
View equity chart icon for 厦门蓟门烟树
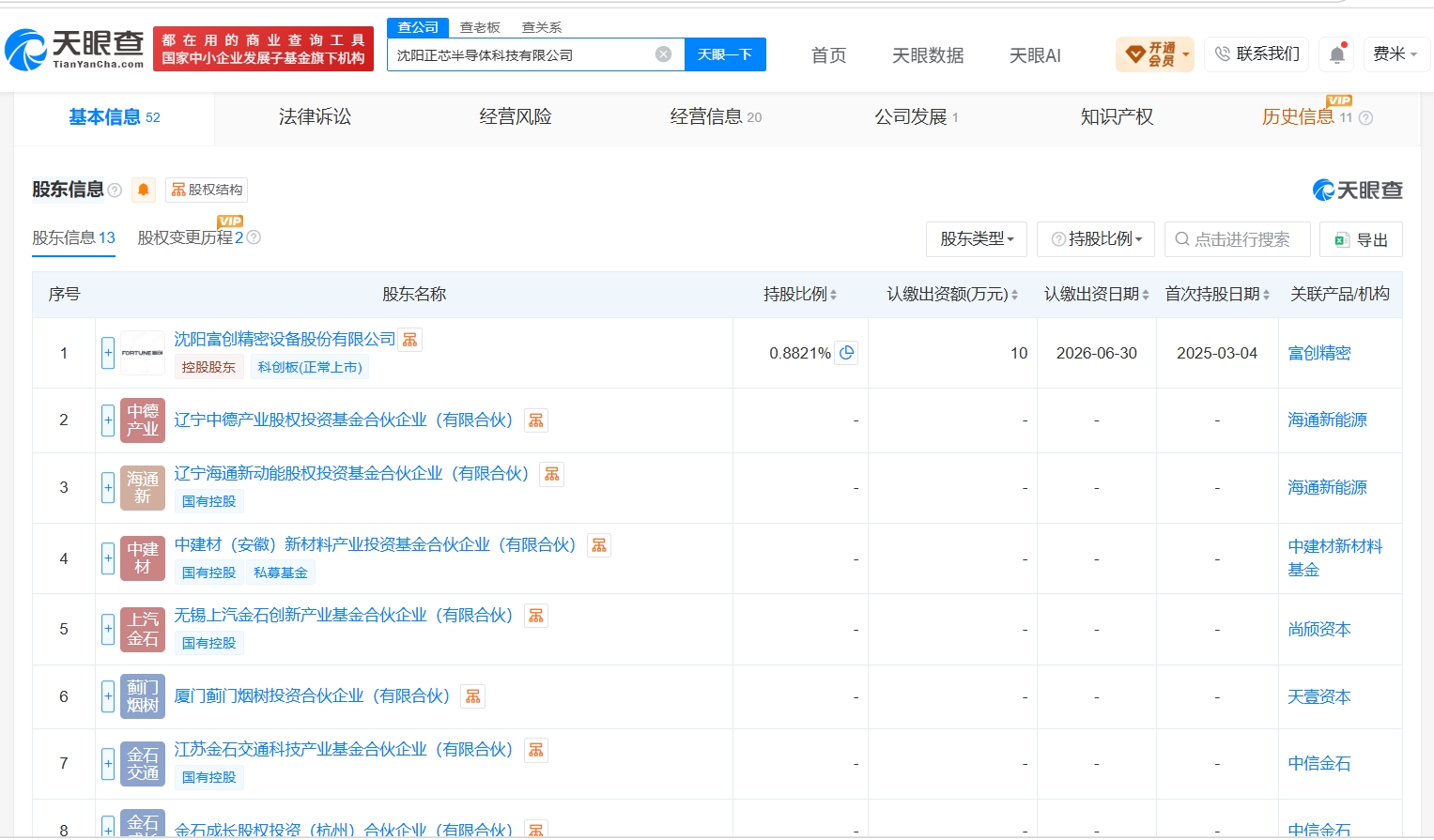[x=473, y=696]
